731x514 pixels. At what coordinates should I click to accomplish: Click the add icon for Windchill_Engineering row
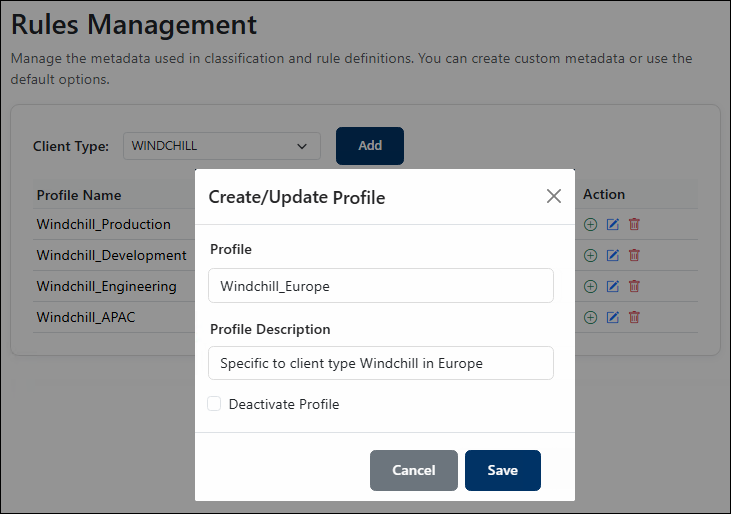pos(590,286)
